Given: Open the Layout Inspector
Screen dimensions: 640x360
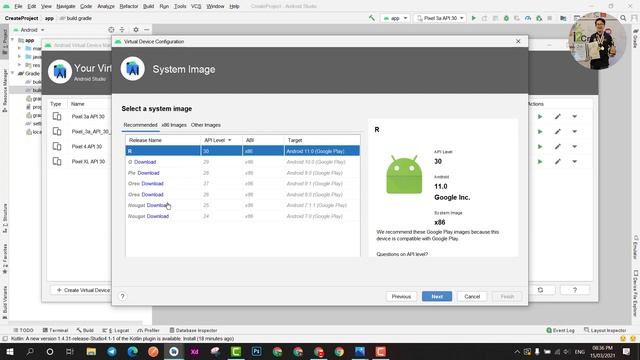Looking at the screenshot, I should tap(604, 330).
